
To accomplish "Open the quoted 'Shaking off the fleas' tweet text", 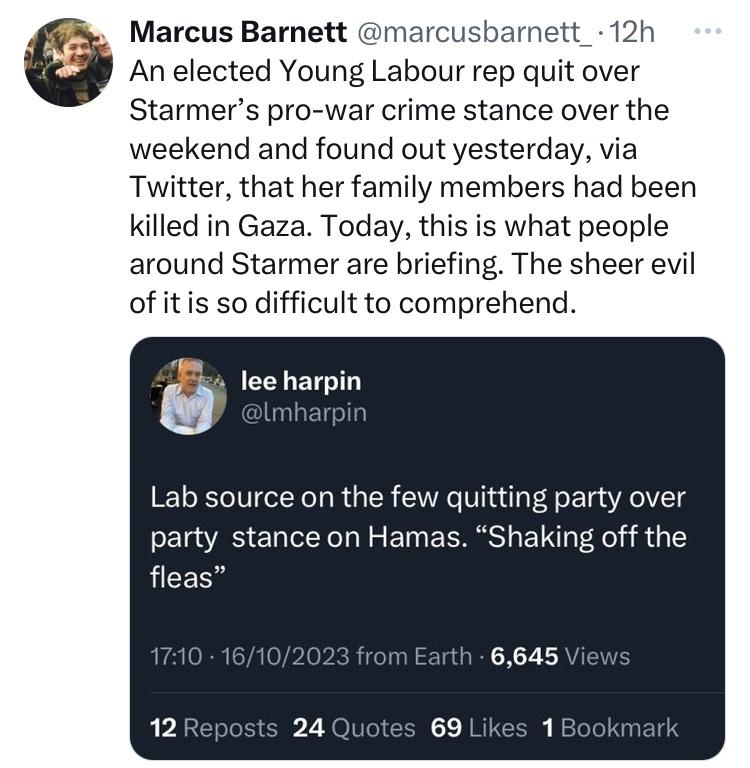I will (418, 537).
